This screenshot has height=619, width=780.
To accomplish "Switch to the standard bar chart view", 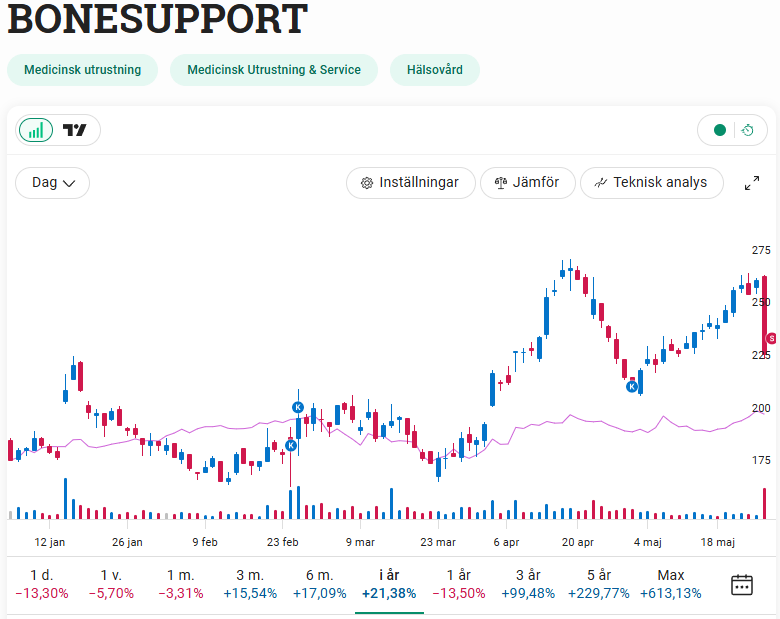I will coord(36,130).
